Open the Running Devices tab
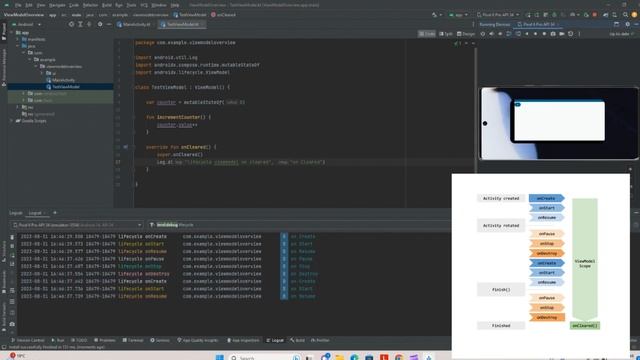 pyautogui.click(x=494, y=24)
